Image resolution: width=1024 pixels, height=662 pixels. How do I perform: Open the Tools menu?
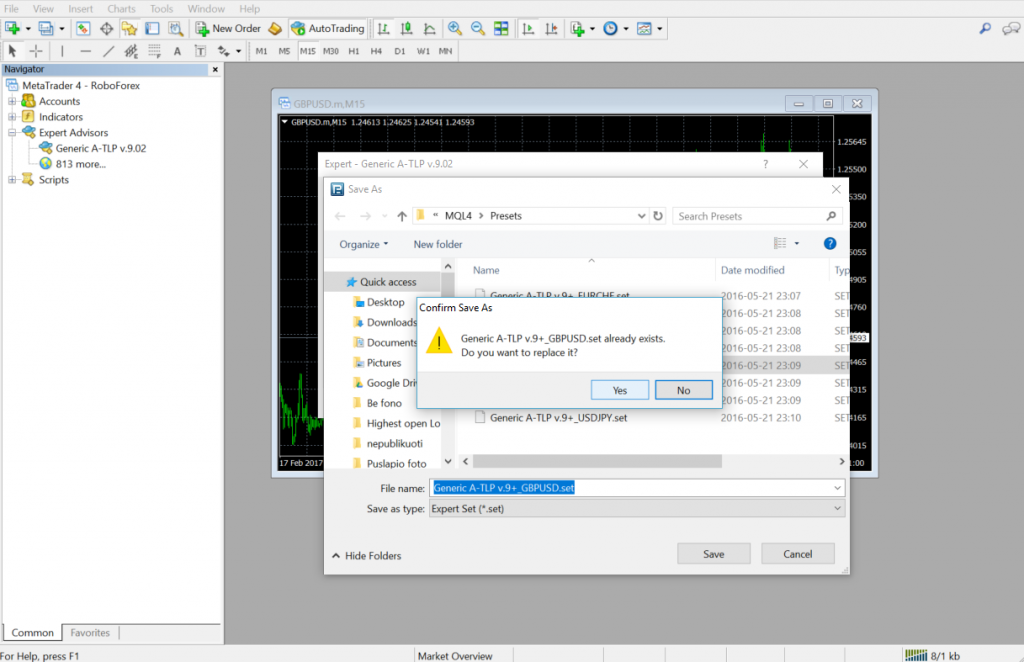161,8
